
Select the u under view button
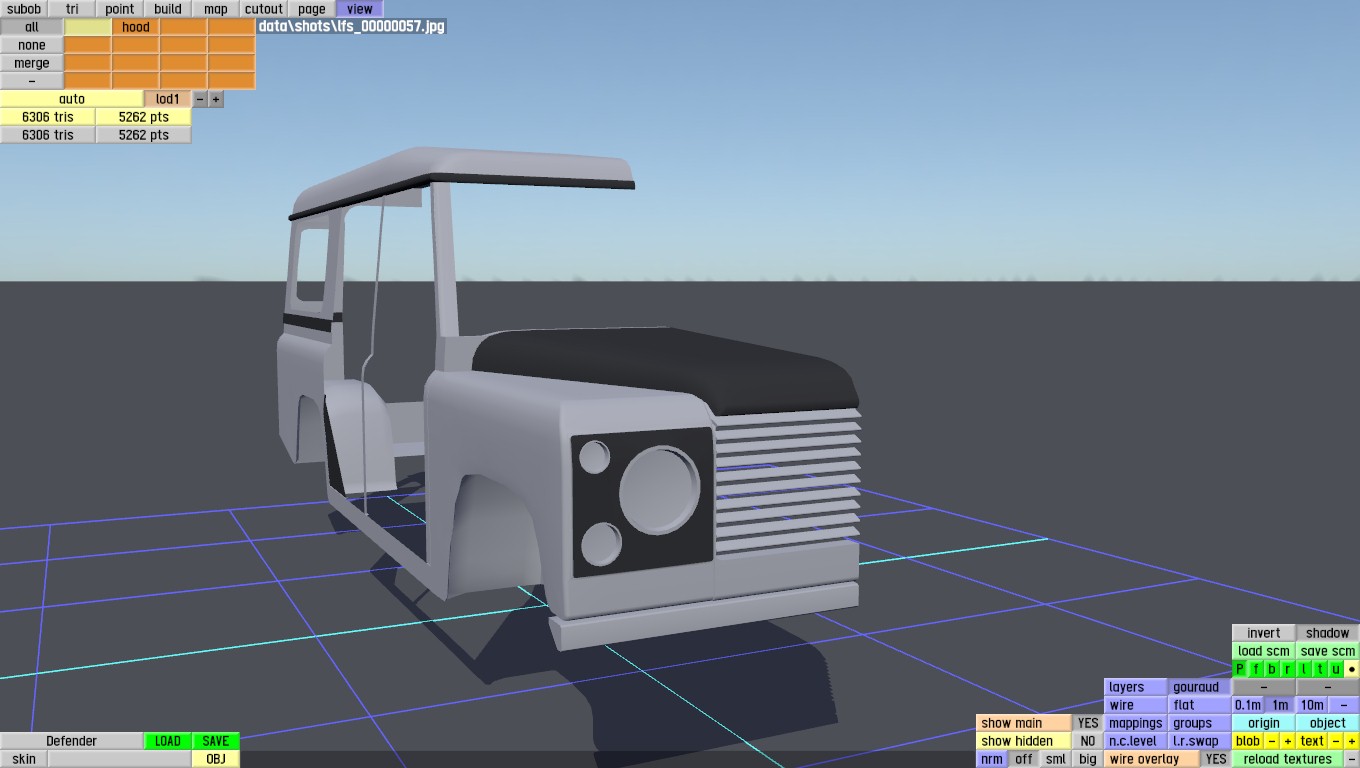[x=1336, y=669]
